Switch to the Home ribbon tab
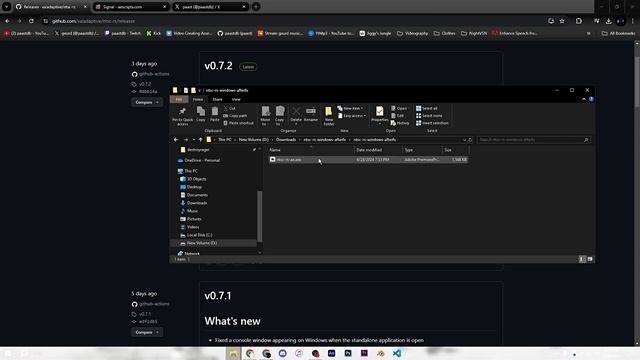The height and width of the screenshot is (360, 640). tap(198, 99)
